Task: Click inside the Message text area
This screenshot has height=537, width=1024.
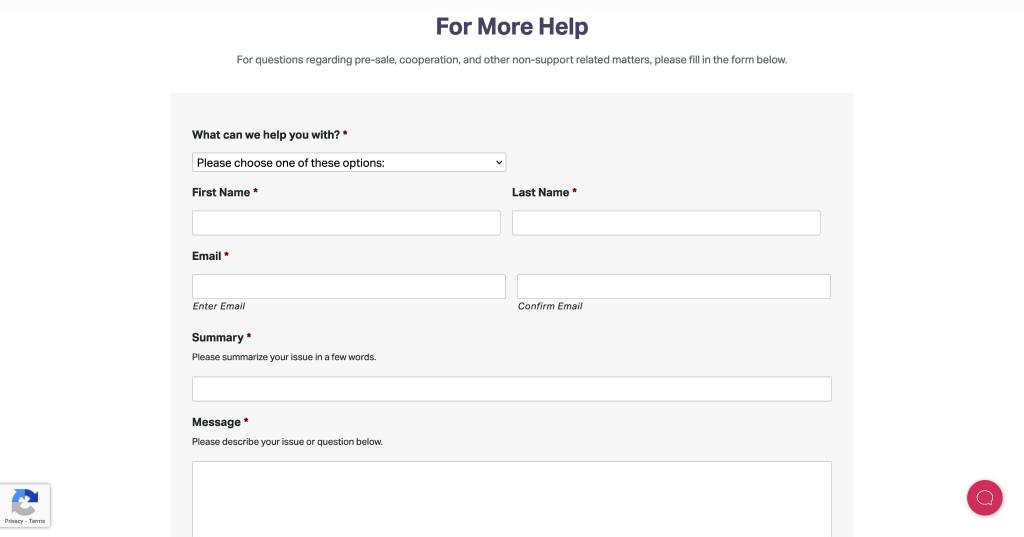Action: [511, 498]
